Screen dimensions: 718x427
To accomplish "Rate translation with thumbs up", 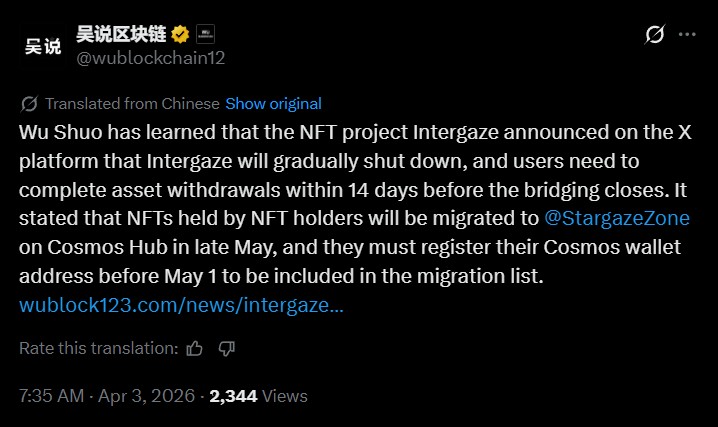I will coord(194,348).
